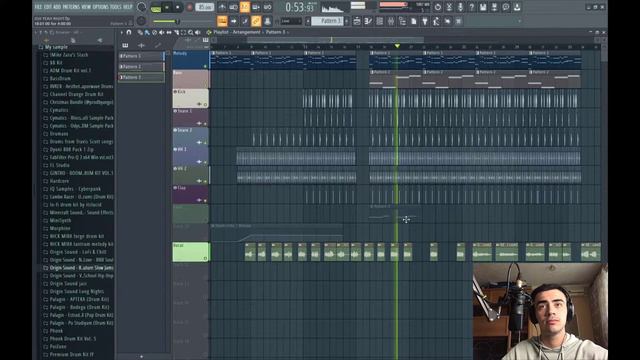Select the Bass track header
This screenshot has width=640, height=360.
coord(191,79)
